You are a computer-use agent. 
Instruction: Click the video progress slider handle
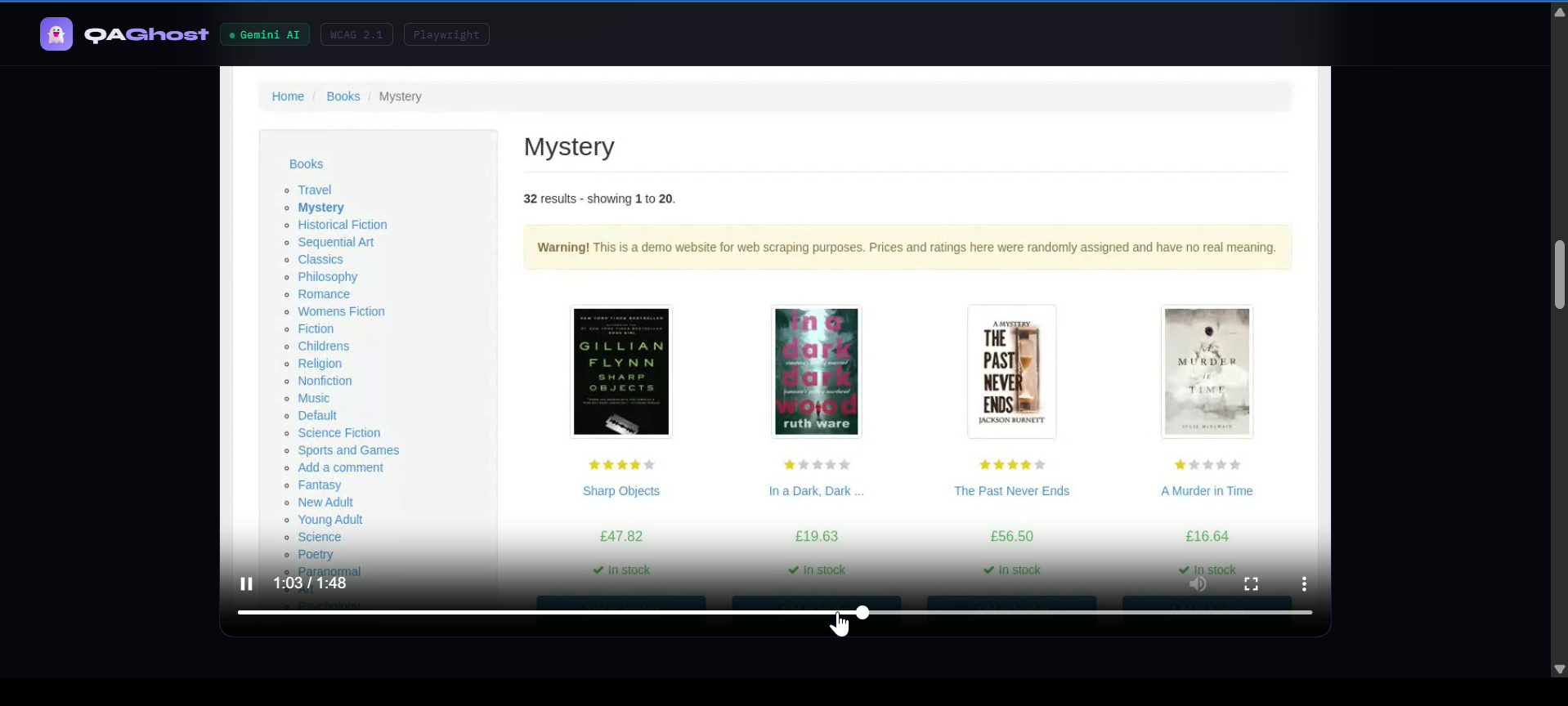(x=862, y=612)
